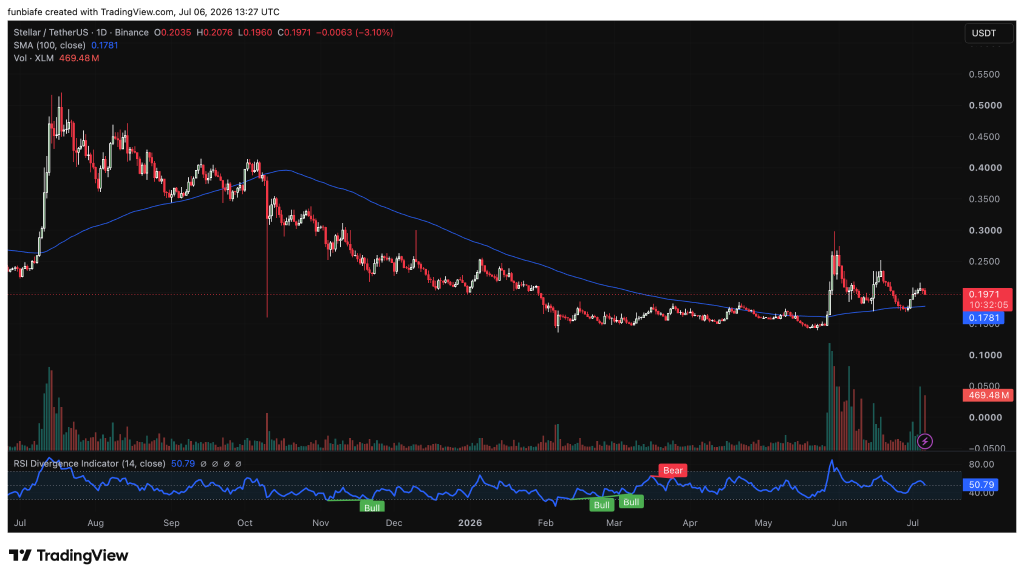Click the 0.3000 price axis label

point(985,231)
